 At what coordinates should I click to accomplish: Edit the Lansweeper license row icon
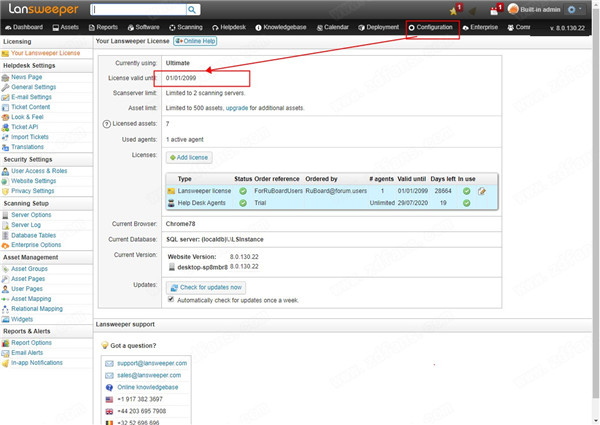point(482,191)
